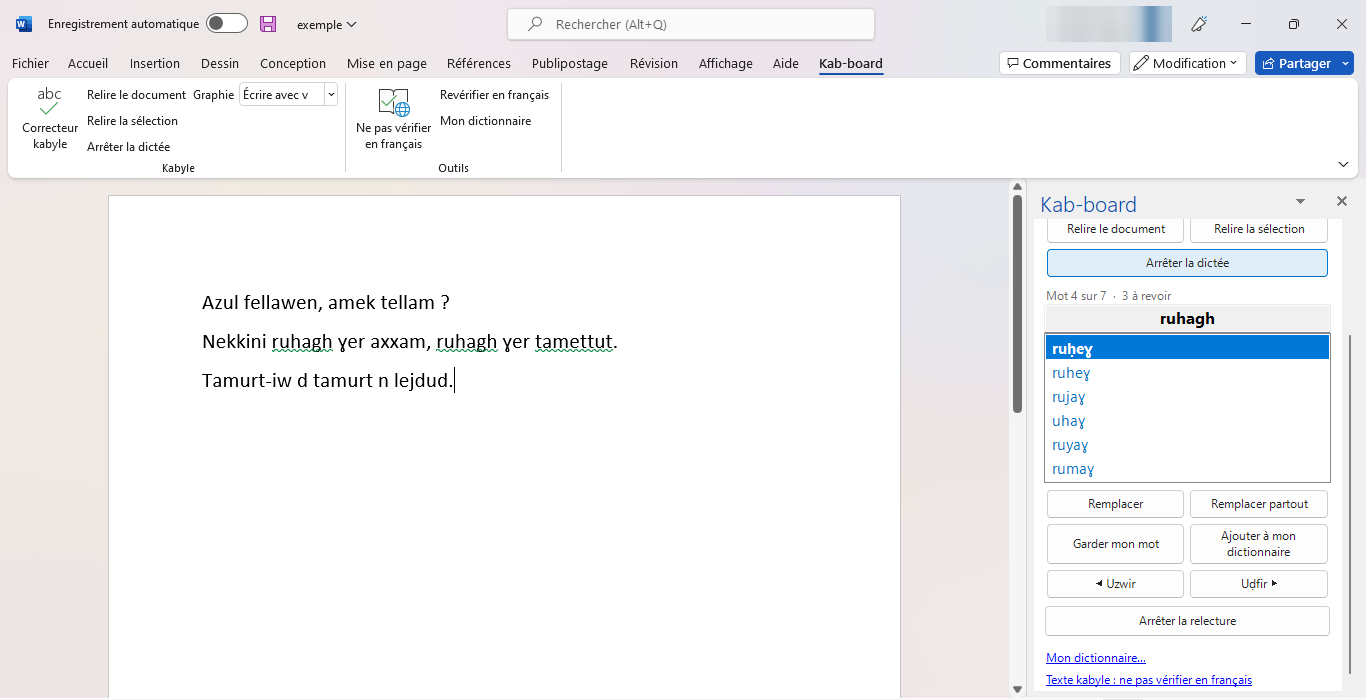Open the Mise en page tab
The image size is (1366, 700).
pos(387,63)
